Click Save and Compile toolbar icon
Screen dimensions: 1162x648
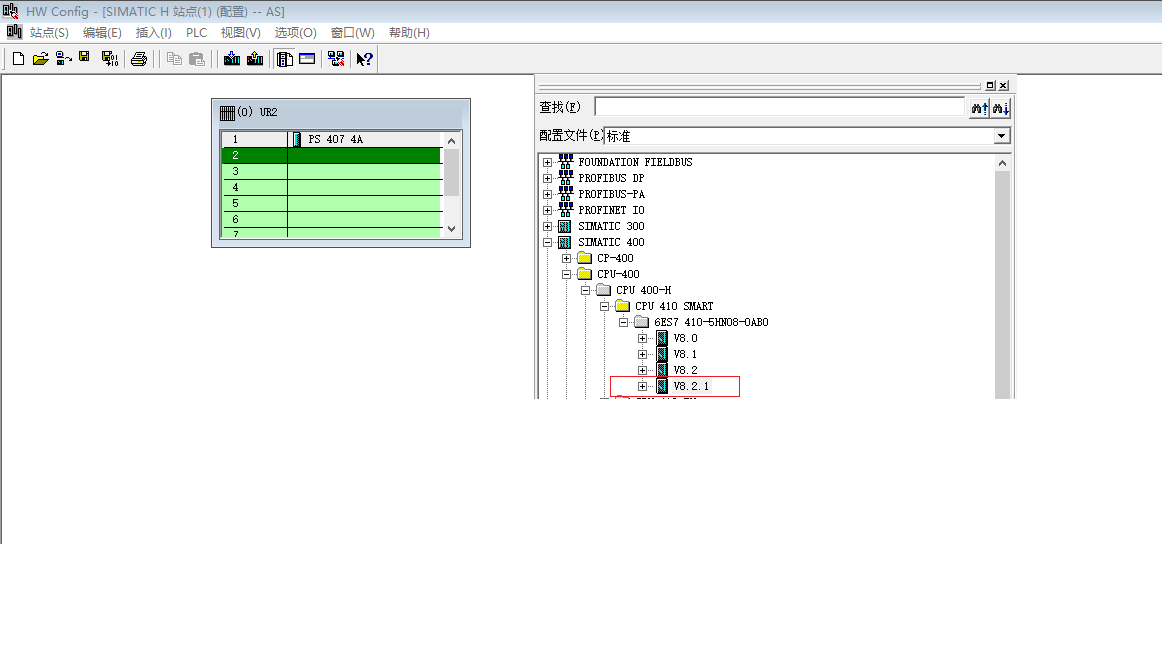click(109, 59)
